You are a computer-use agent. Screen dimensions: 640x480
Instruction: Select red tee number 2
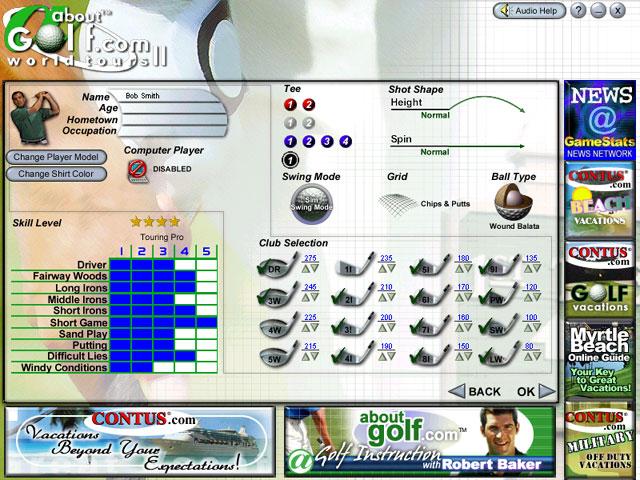point(308,104)
